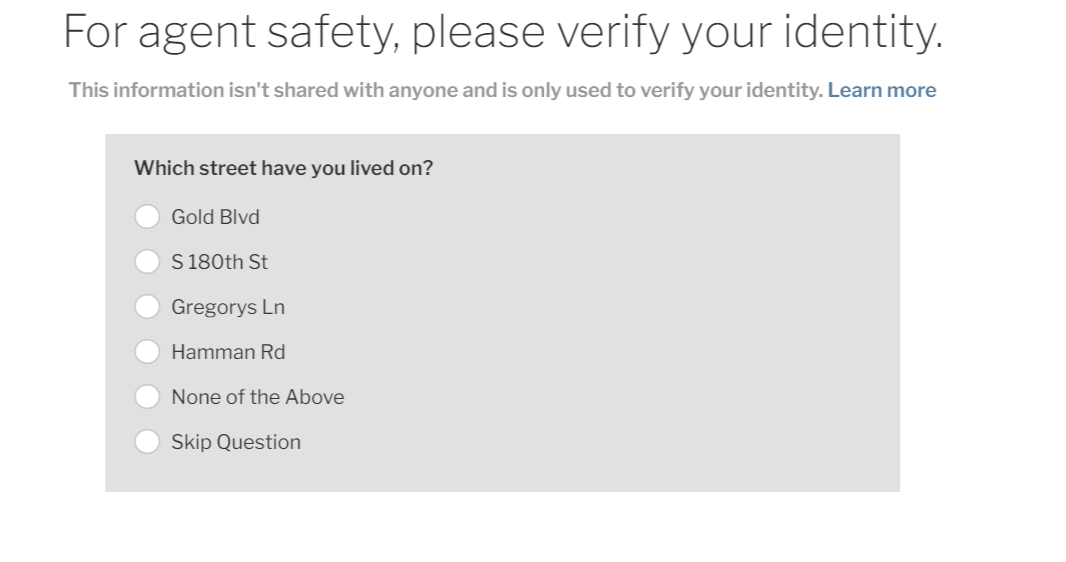The width and height of the screenshot is (1066, 562).
Task: Open the Learn more link
Action: [882, 90]
